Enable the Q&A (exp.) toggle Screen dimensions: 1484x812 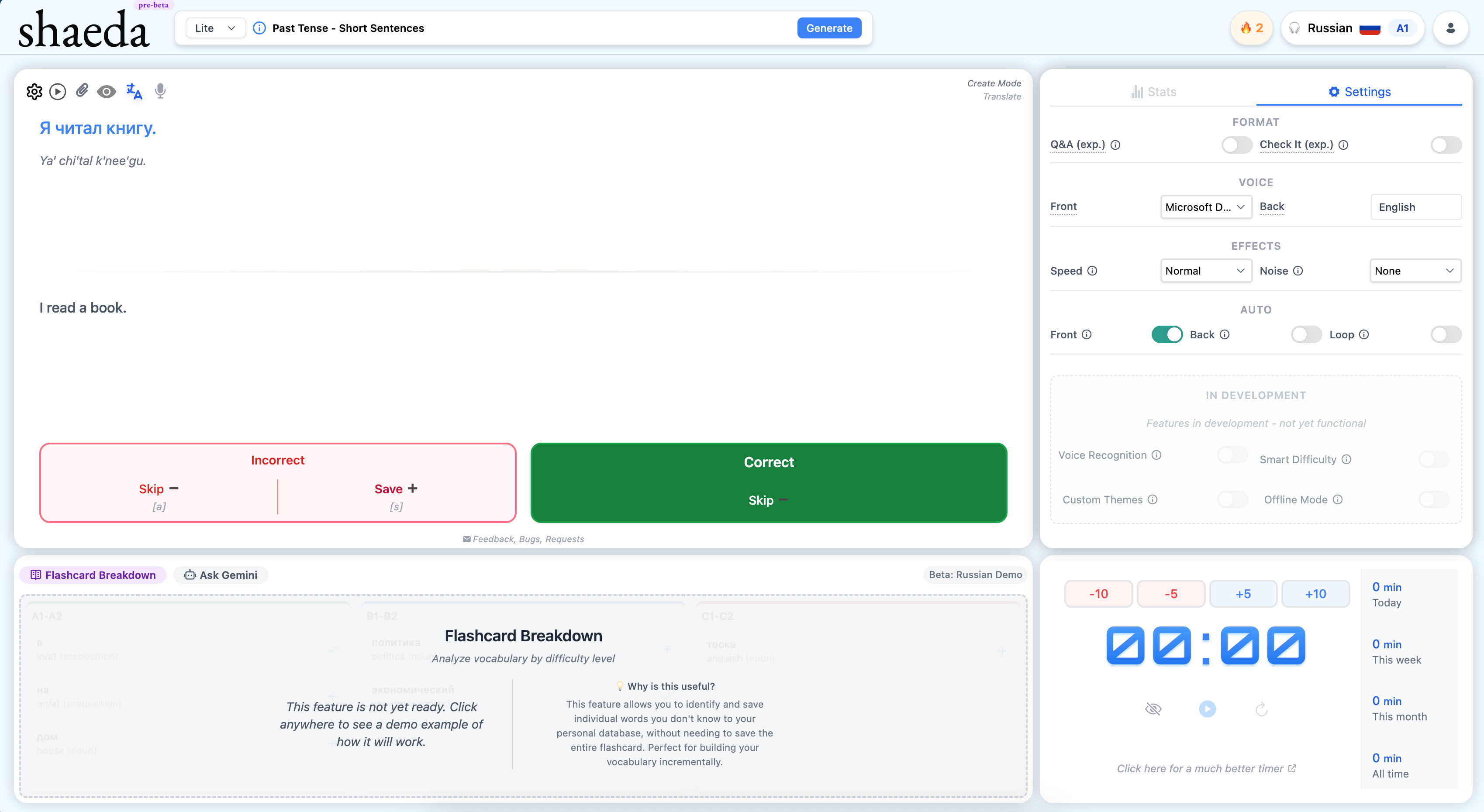(1236, 145)
